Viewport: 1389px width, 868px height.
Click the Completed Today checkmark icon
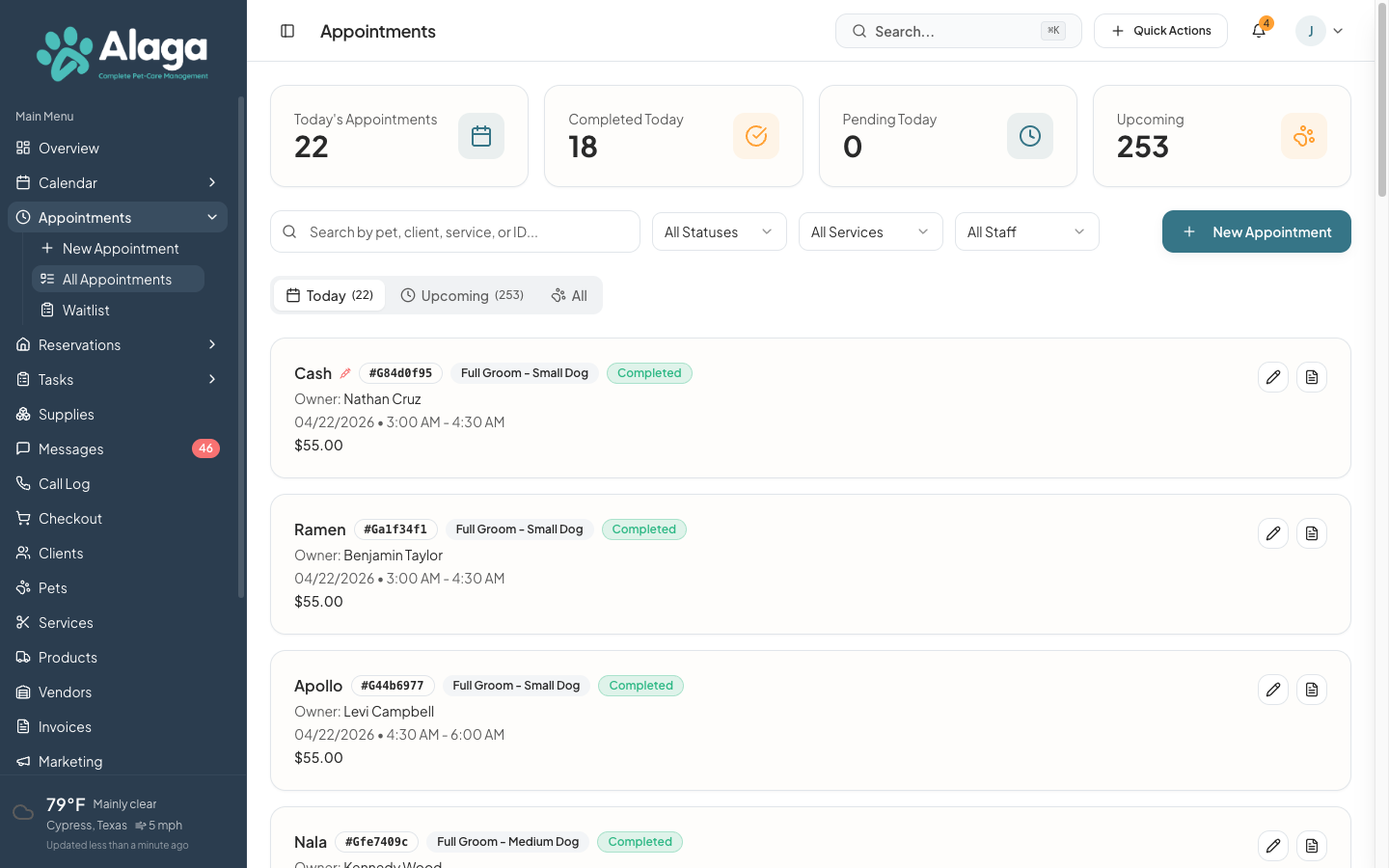(756, 136)
